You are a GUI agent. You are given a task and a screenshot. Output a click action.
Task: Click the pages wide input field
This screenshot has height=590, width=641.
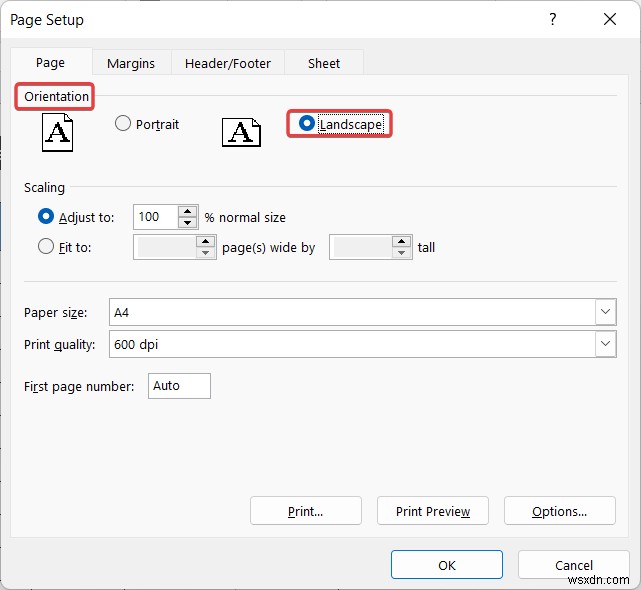click(x=165, y=247)
